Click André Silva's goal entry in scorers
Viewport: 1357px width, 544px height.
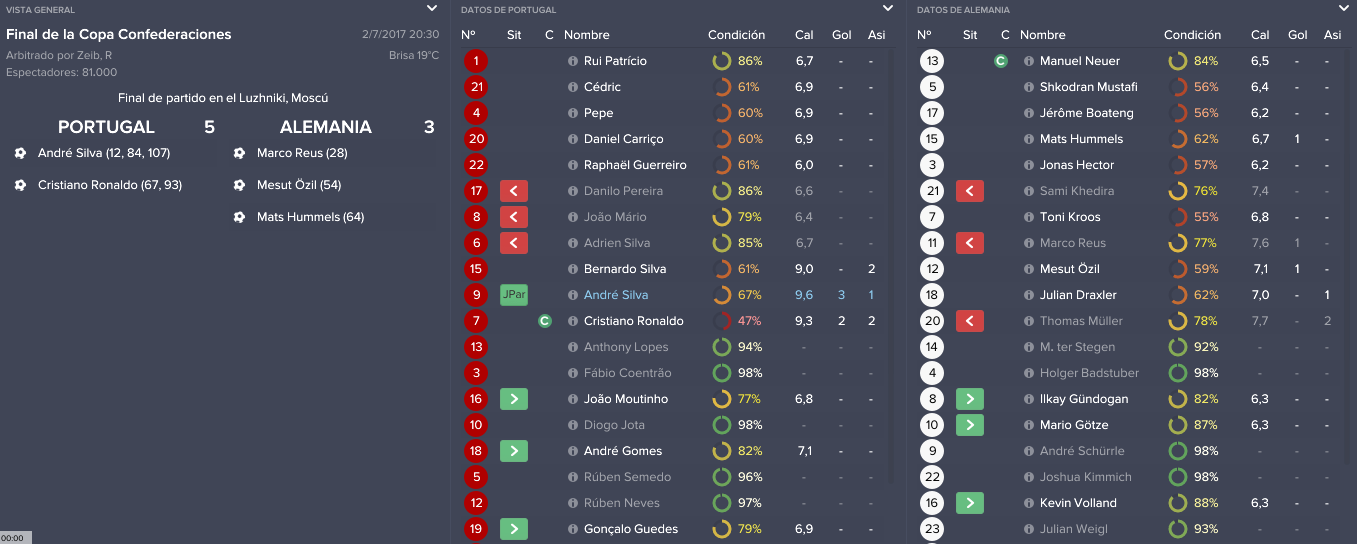coord(104,153)
